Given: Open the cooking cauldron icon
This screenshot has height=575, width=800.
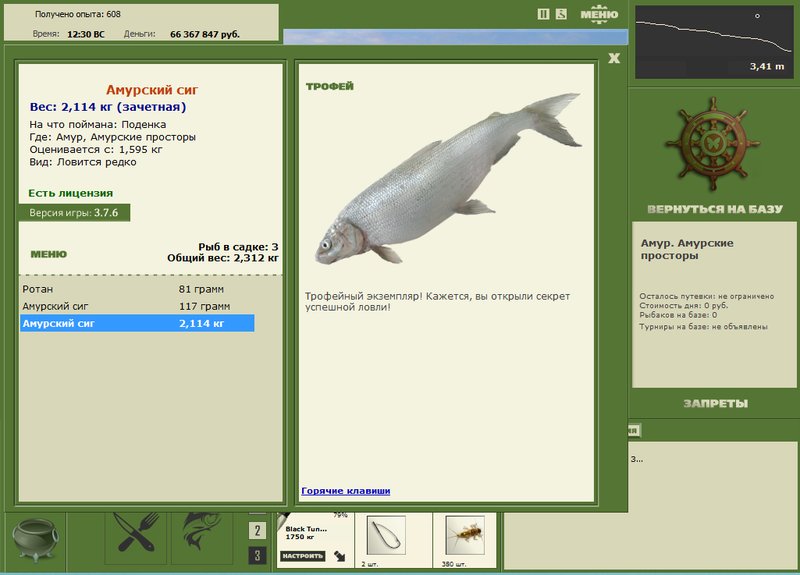Looking at the screenshot, I should (x=36, y=540).
